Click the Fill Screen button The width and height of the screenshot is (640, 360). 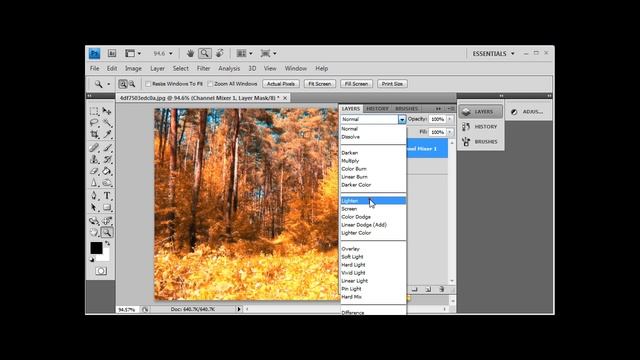356,84
